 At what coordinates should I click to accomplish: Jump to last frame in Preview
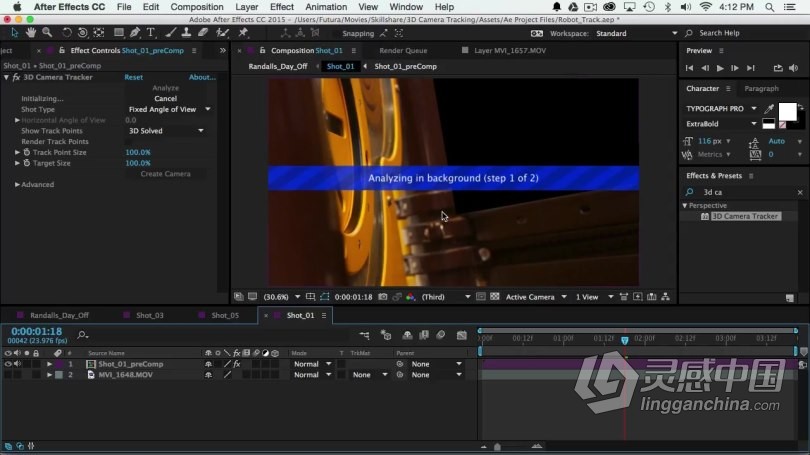tap(751, 68)
